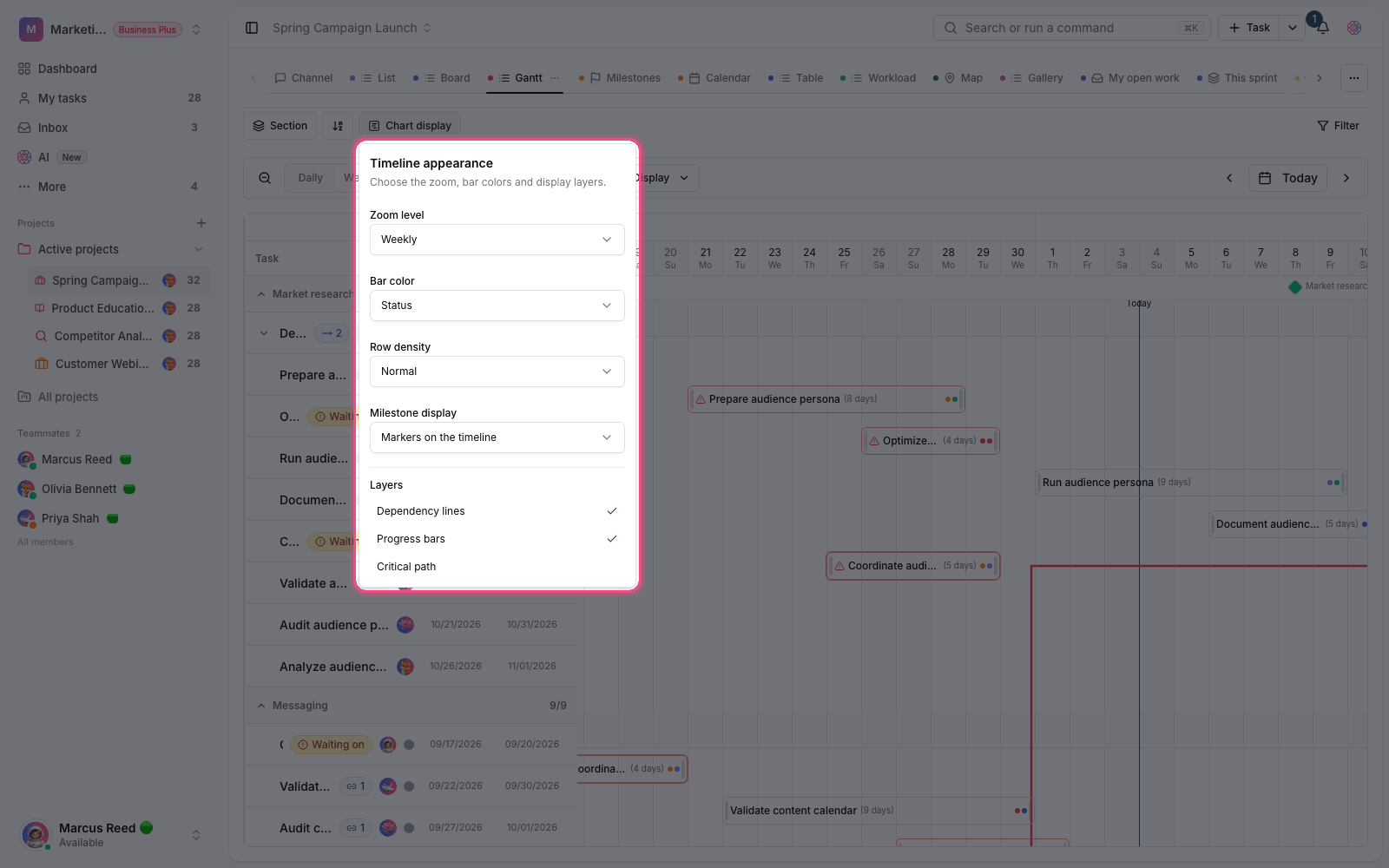Click the Validate content calendar Gantt bar
Image resolution: width=1389 pixels, height=868 pixels.
[878, 811]
